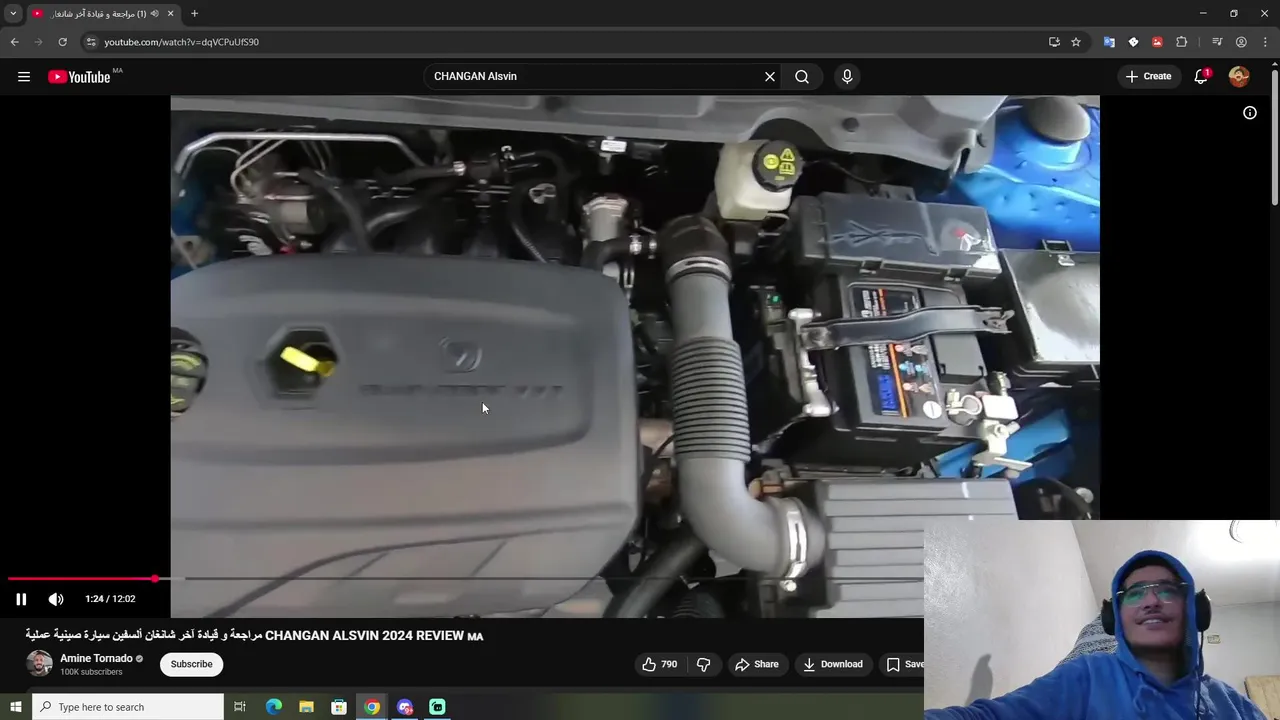This screenshot has width=1280, height=720.
Task: Open the YouTube guide hamburger menu
Action: 24,77
